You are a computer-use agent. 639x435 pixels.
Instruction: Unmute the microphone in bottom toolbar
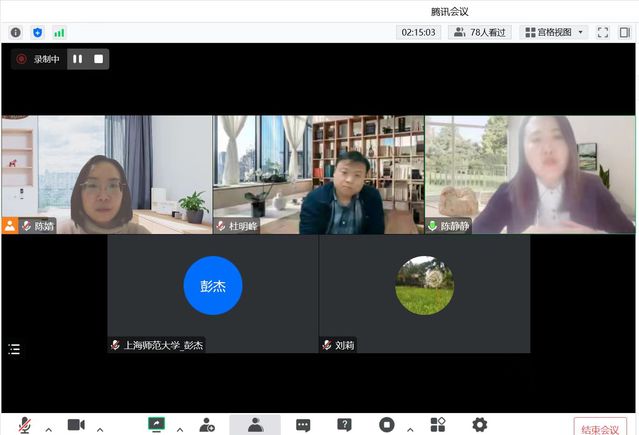click(x=24, y=425)
